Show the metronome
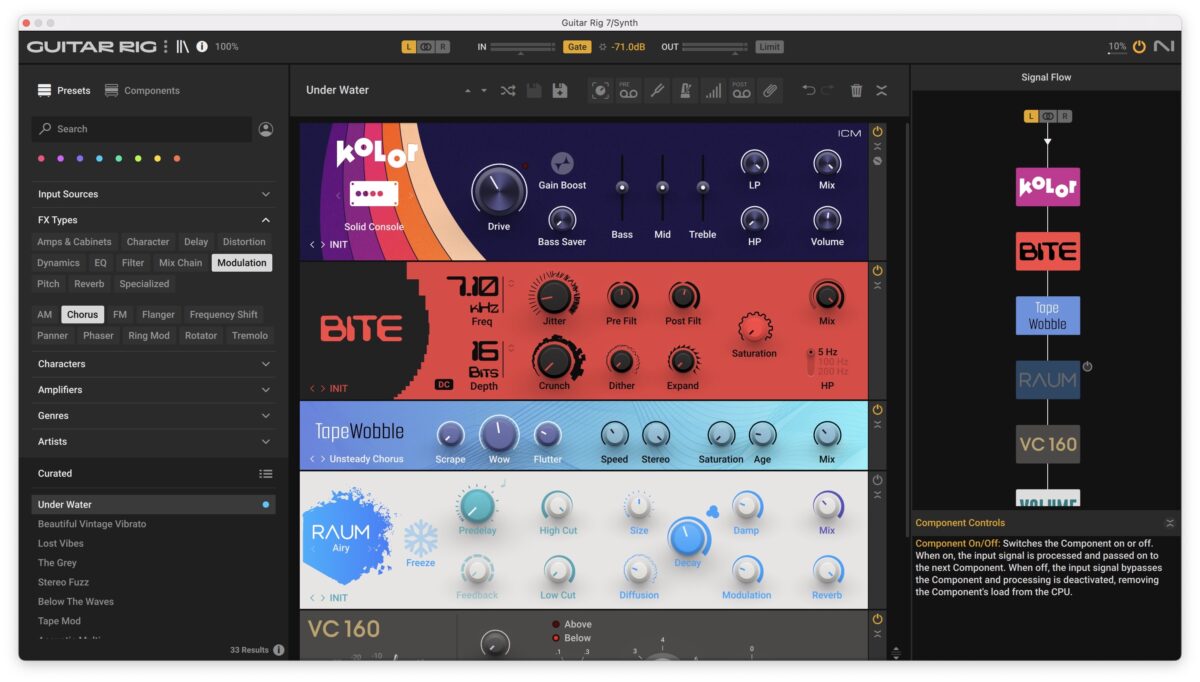This screenshot has height=682, width=1200. (685, 90)
